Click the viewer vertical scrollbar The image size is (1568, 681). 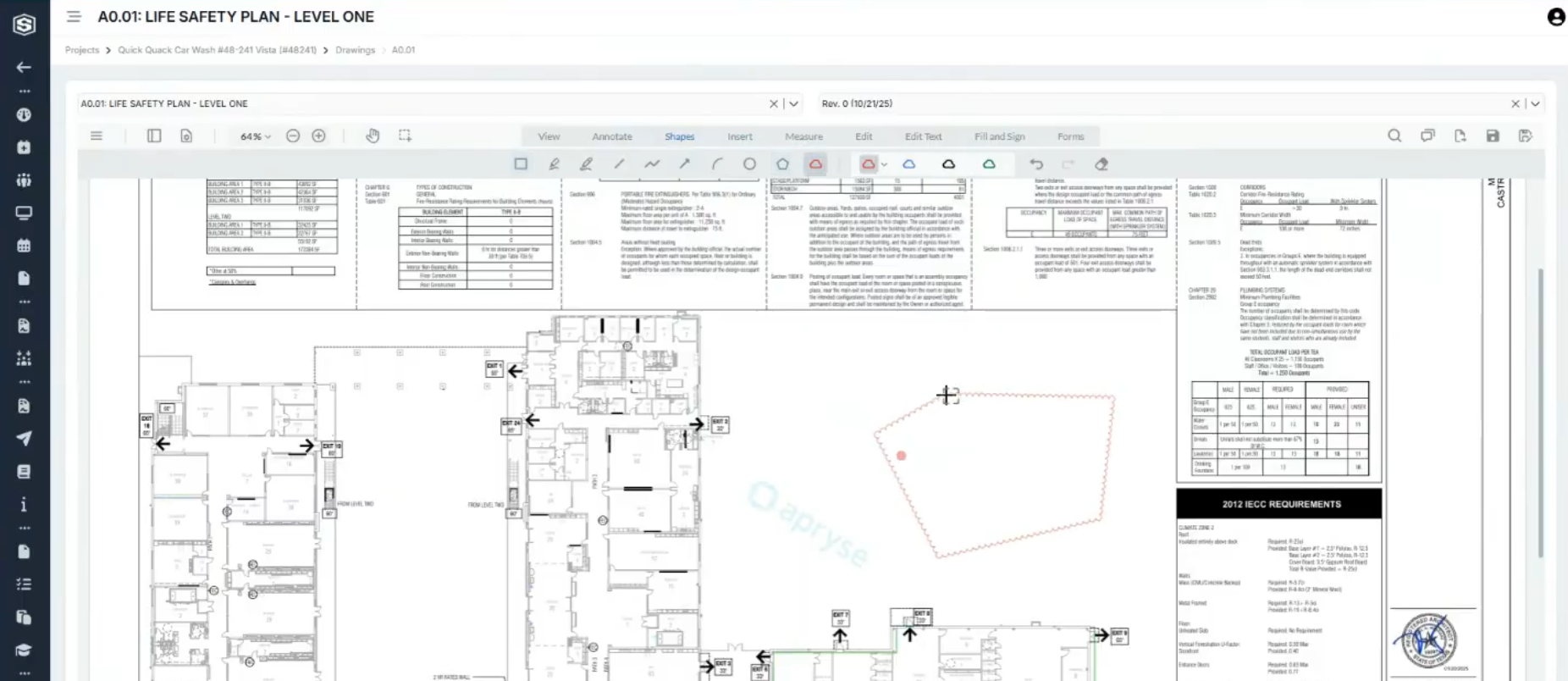tap(1539, 412)
